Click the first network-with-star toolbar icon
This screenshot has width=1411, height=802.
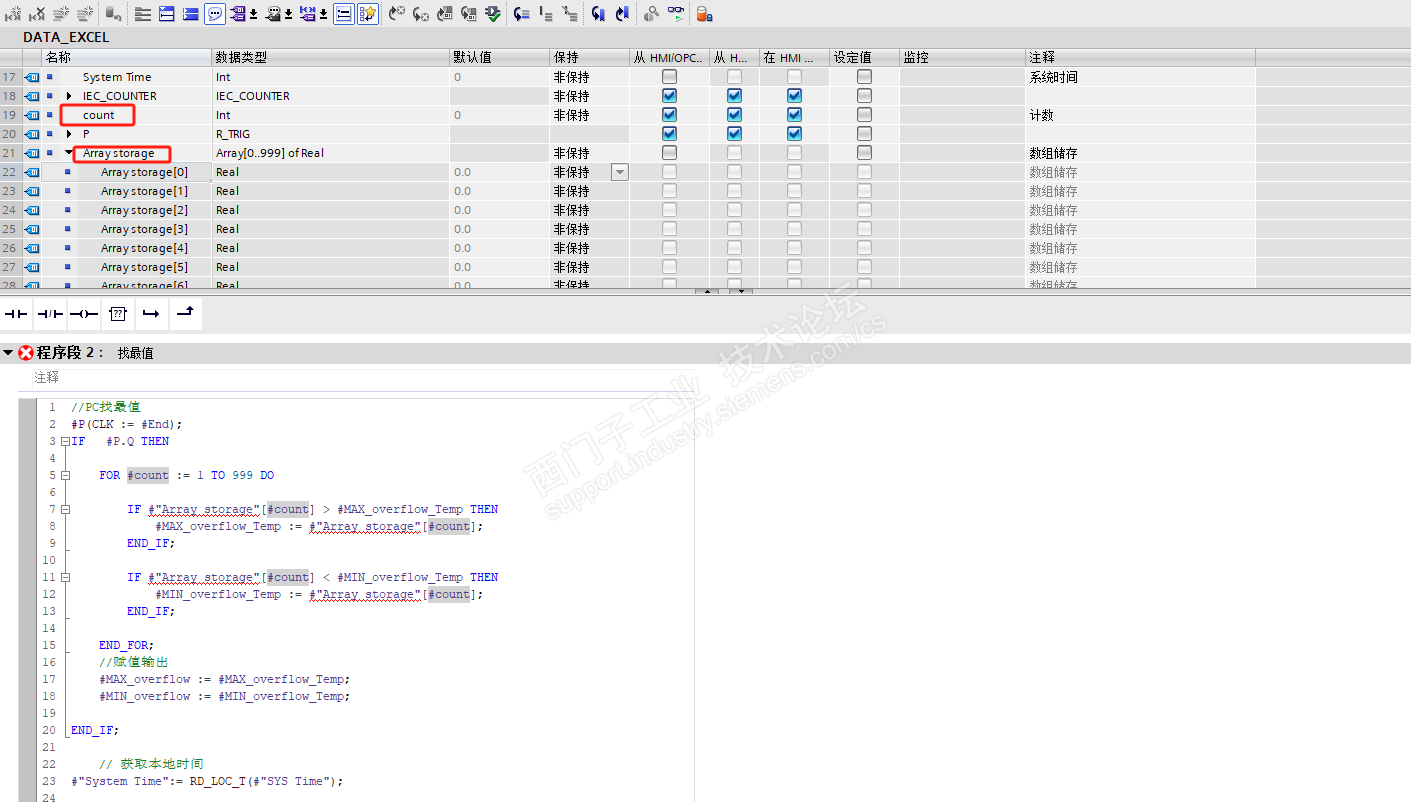pyautogui.click(x=13, y=14)
